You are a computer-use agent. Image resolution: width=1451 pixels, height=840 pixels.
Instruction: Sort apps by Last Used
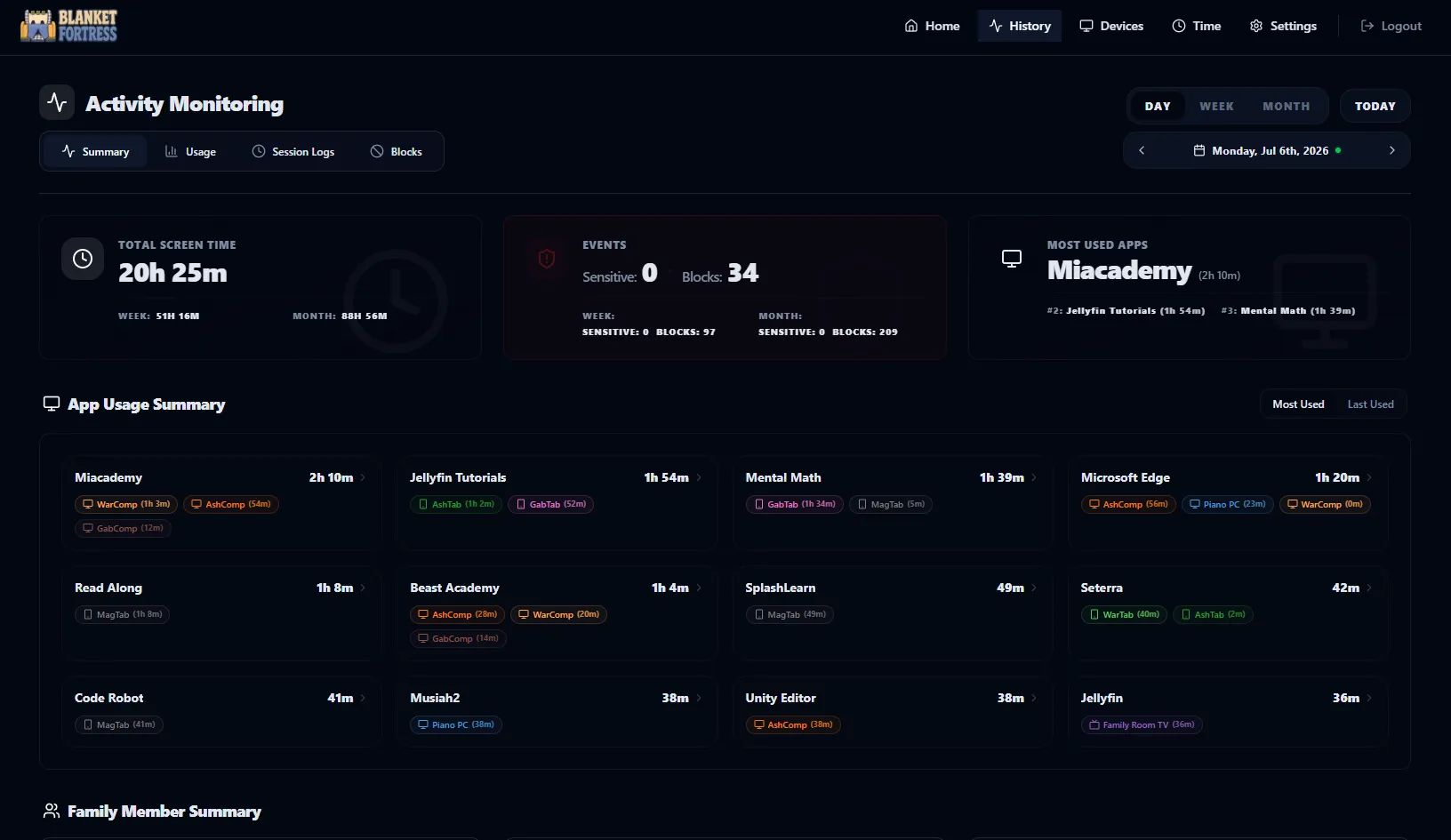point(1370,404)
